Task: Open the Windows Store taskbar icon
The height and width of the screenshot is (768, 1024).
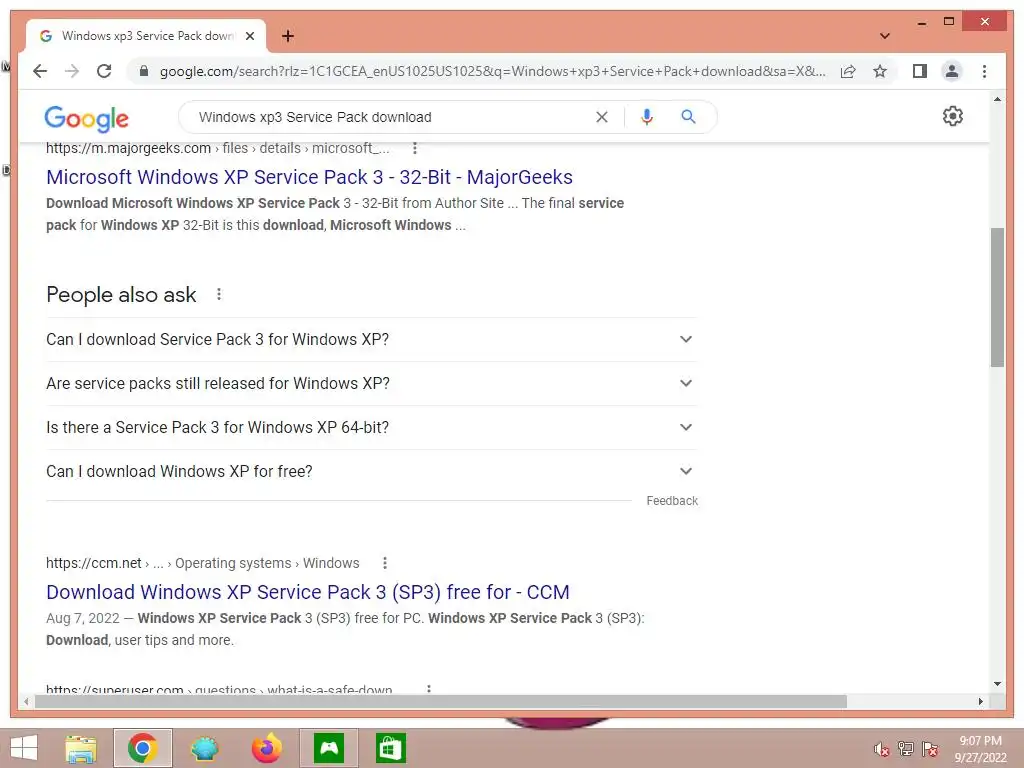Action: click(391, 748)
